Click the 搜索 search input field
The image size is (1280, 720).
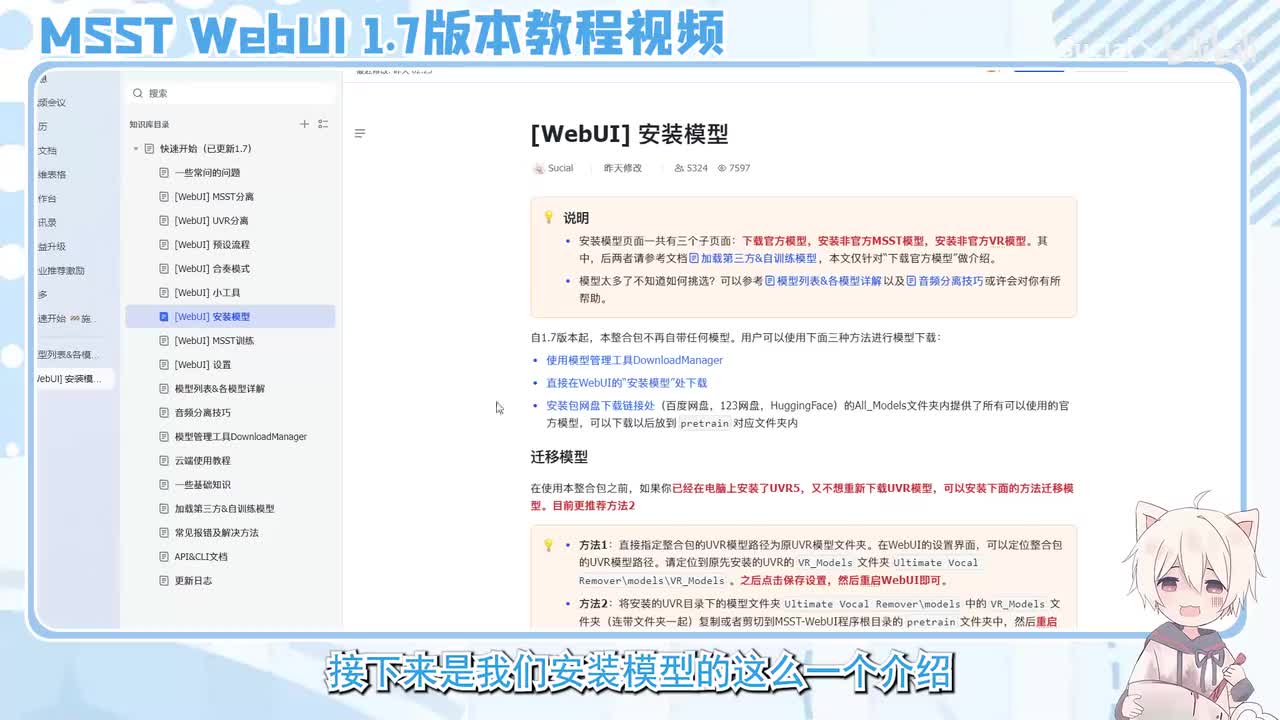click(x=231, y=93)
